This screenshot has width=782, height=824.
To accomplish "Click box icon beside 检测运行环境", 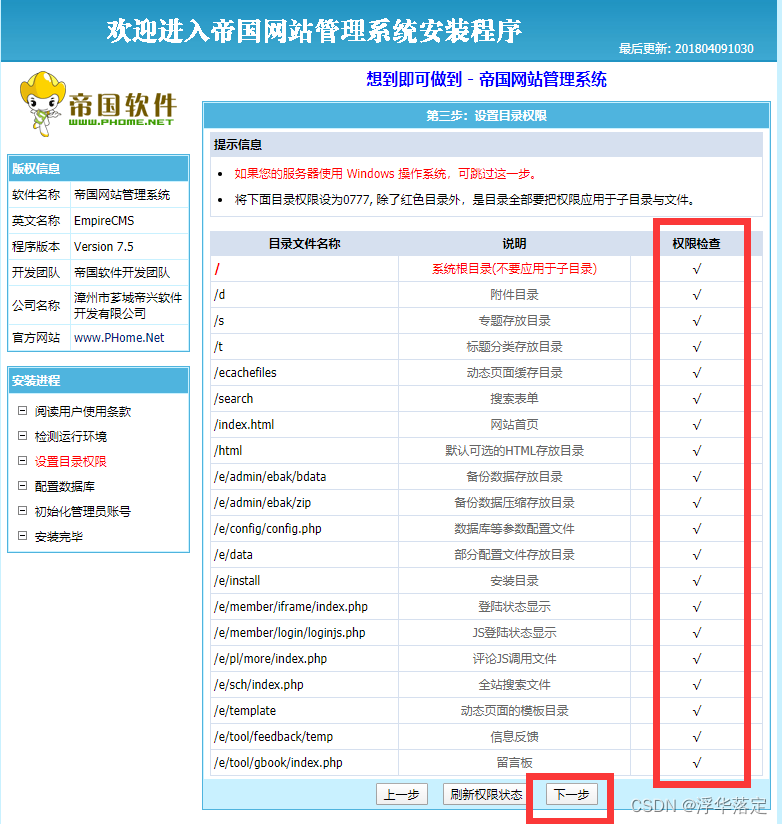I will pos(23,436).
